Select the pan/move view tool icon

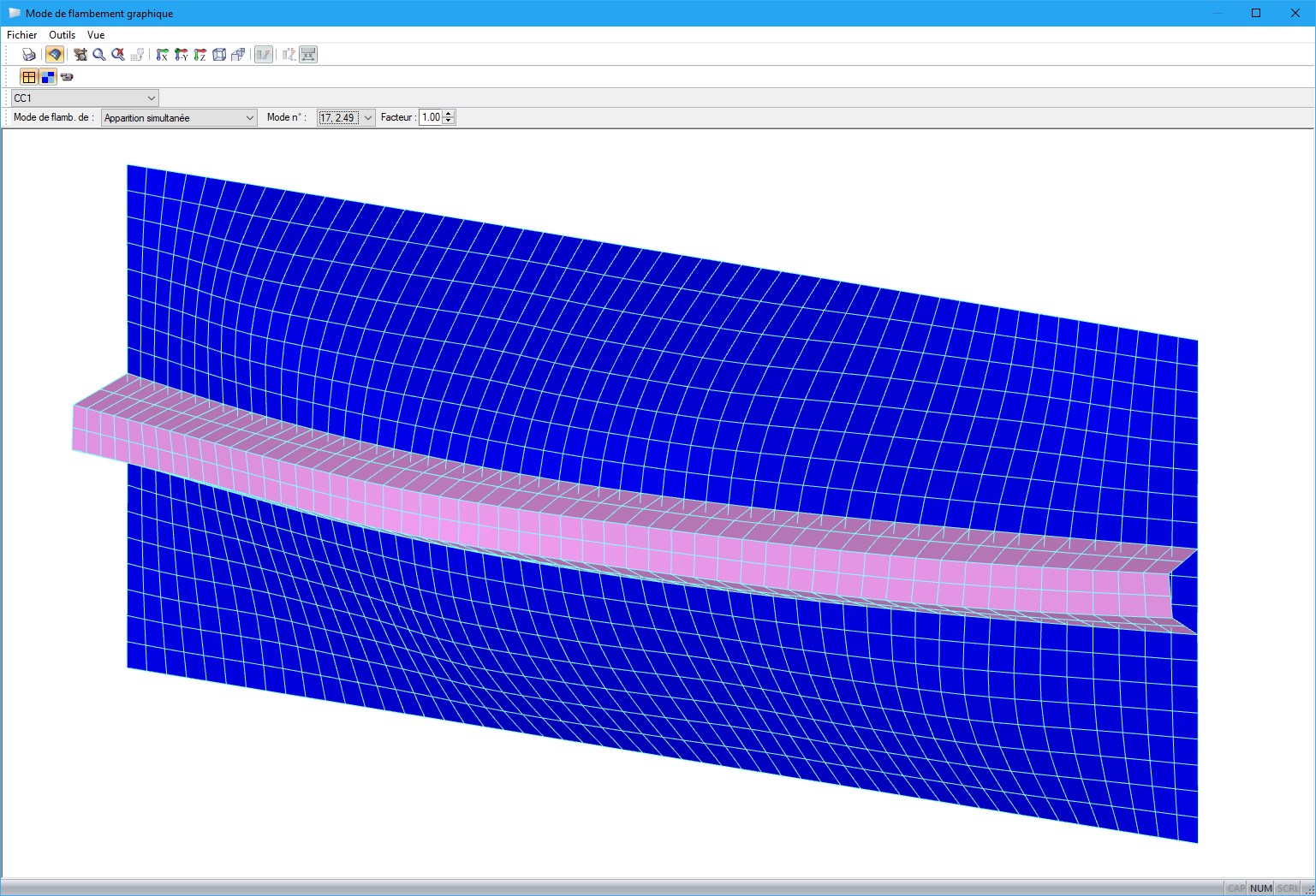click(x=80, y=55)
